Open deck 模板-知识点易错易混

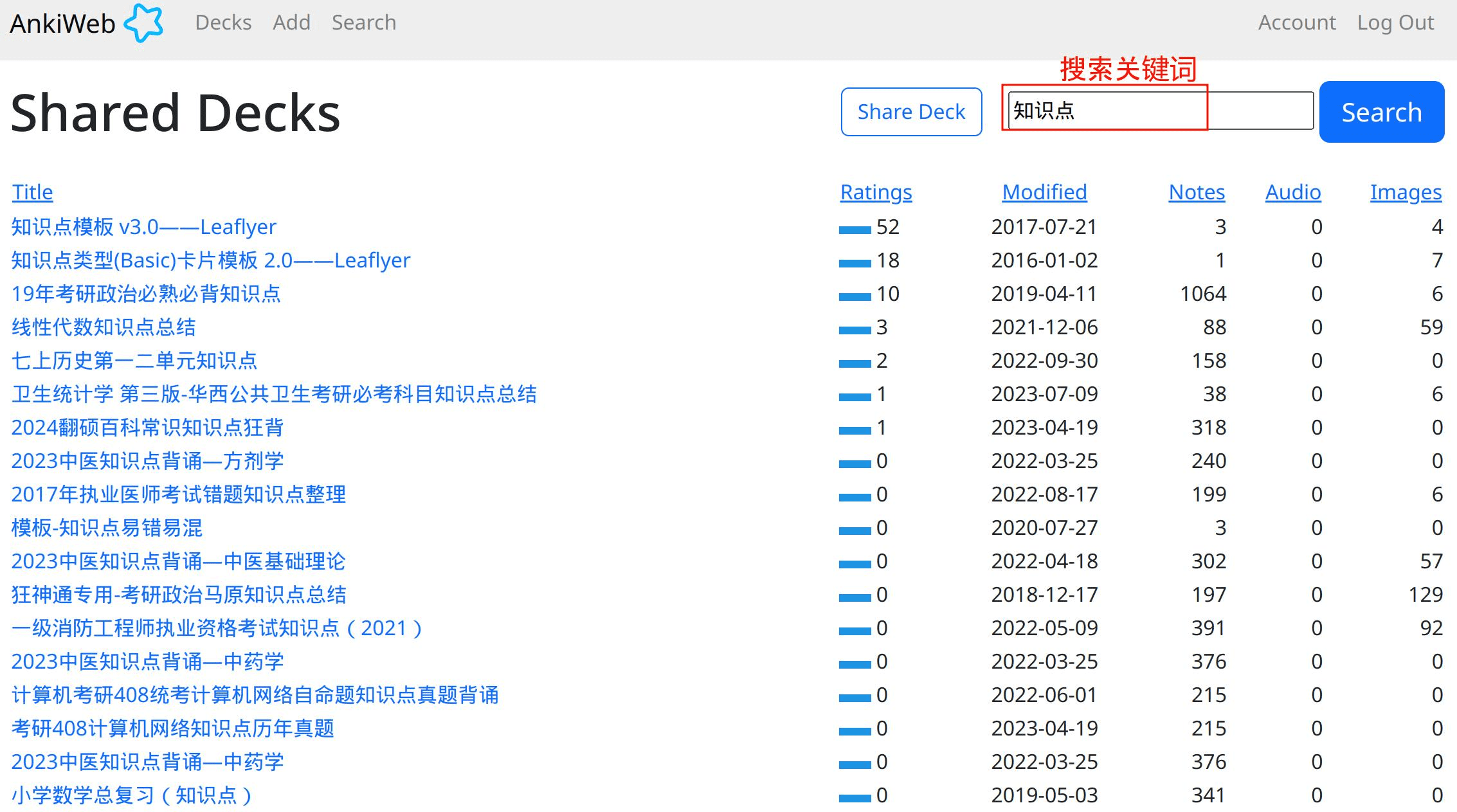[107, 528]
